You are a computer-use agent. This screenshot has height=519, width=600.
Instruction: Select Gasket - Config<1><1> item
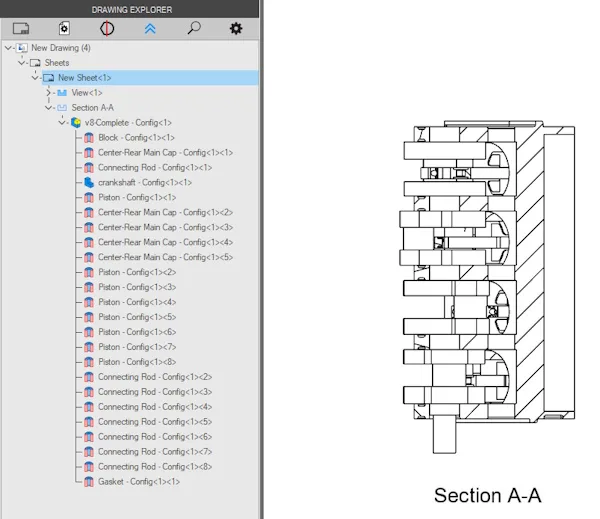point(139,482)
